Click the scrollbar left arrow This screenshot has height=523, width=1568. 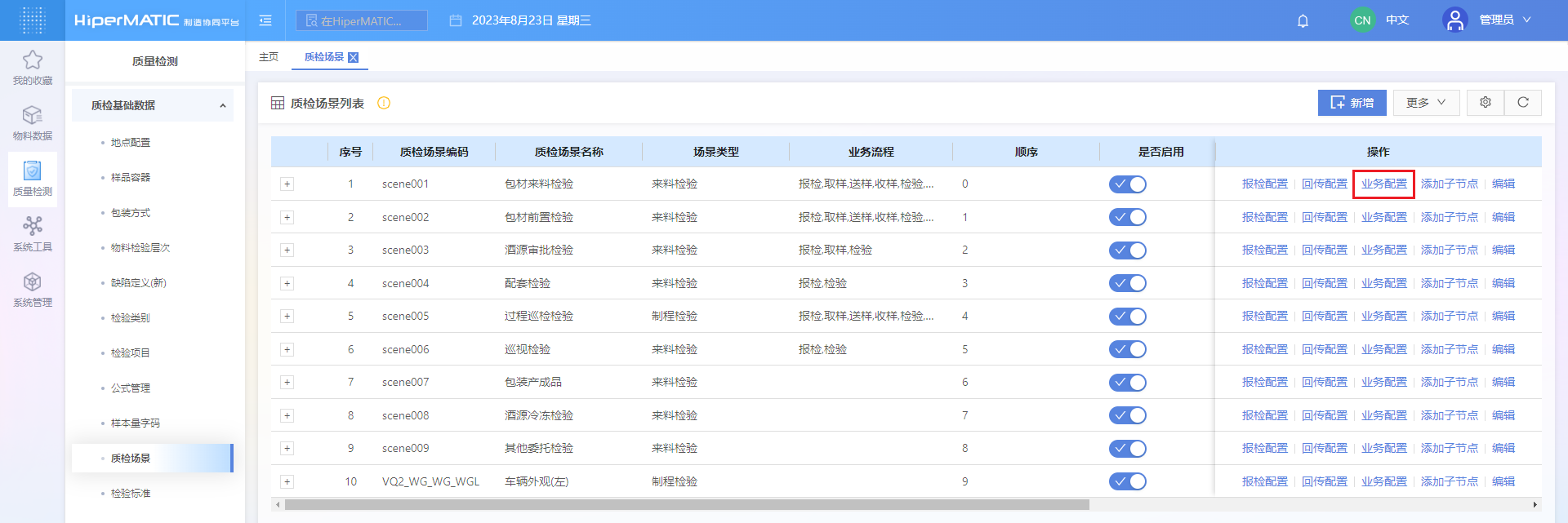278,504
